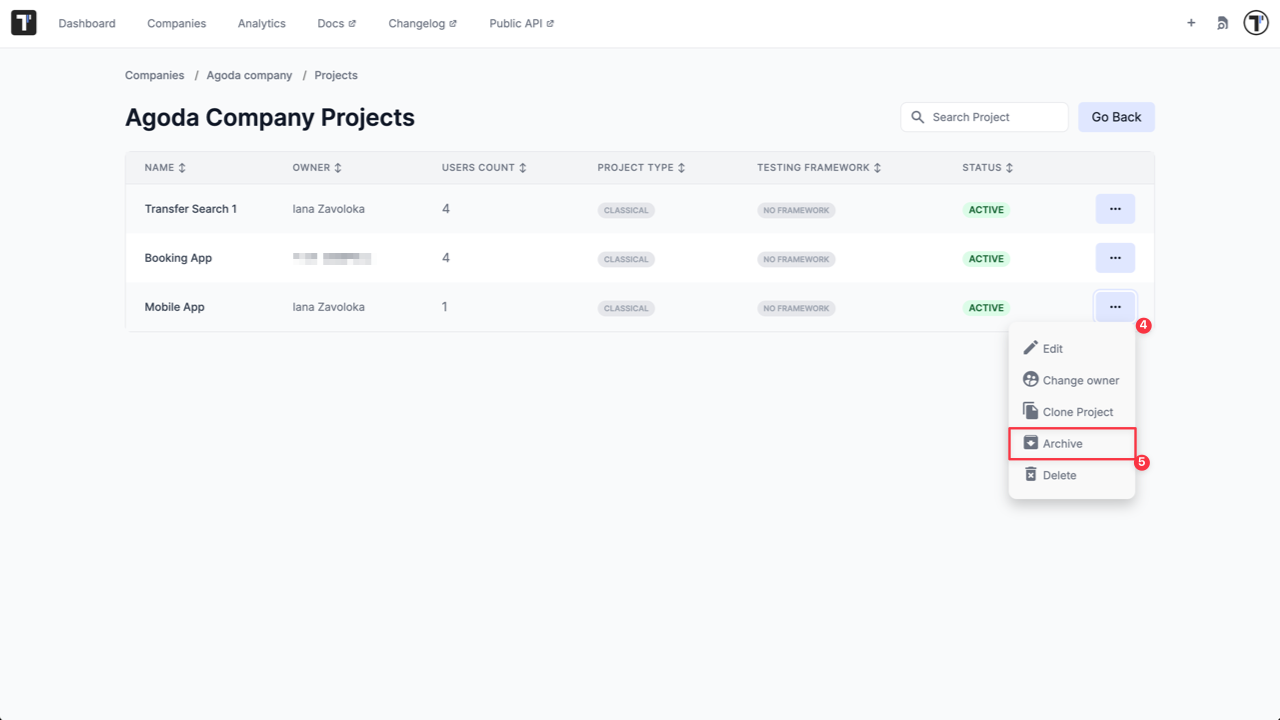
Task: Click the Search Project input field
Action: point(983,116)
